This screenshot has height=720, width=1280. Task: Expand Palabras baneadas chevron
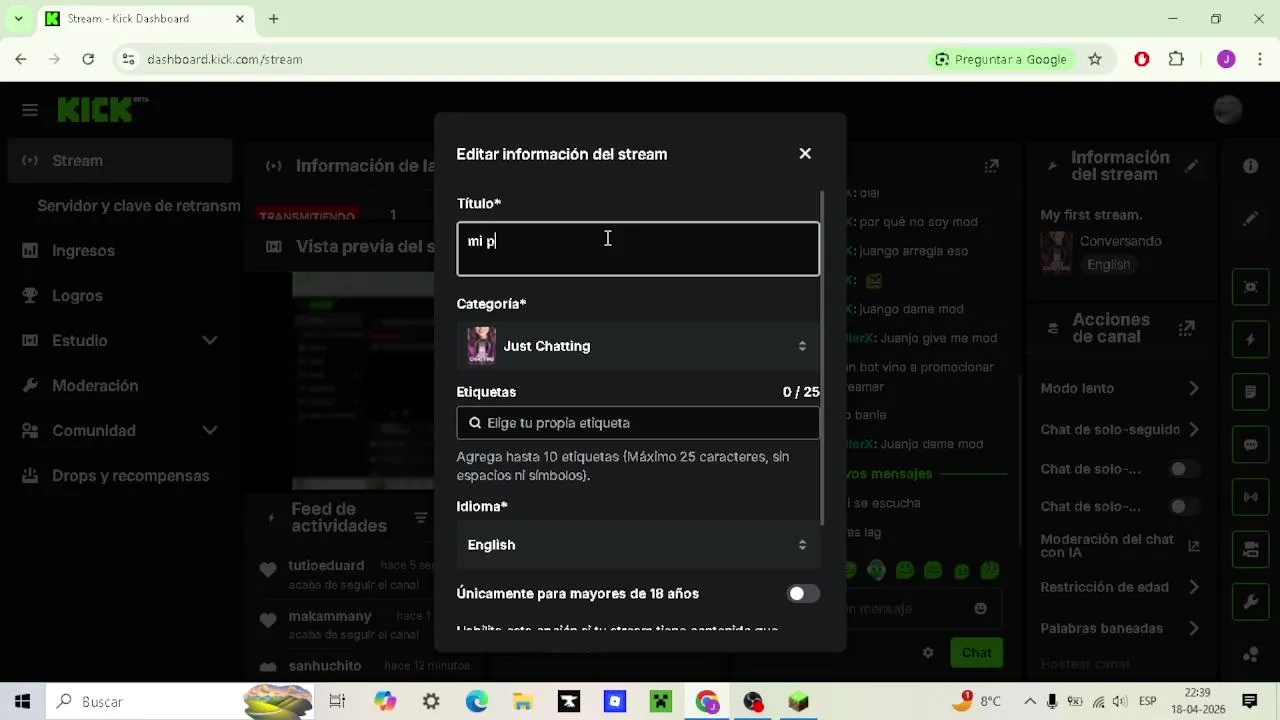point(1194,629)
